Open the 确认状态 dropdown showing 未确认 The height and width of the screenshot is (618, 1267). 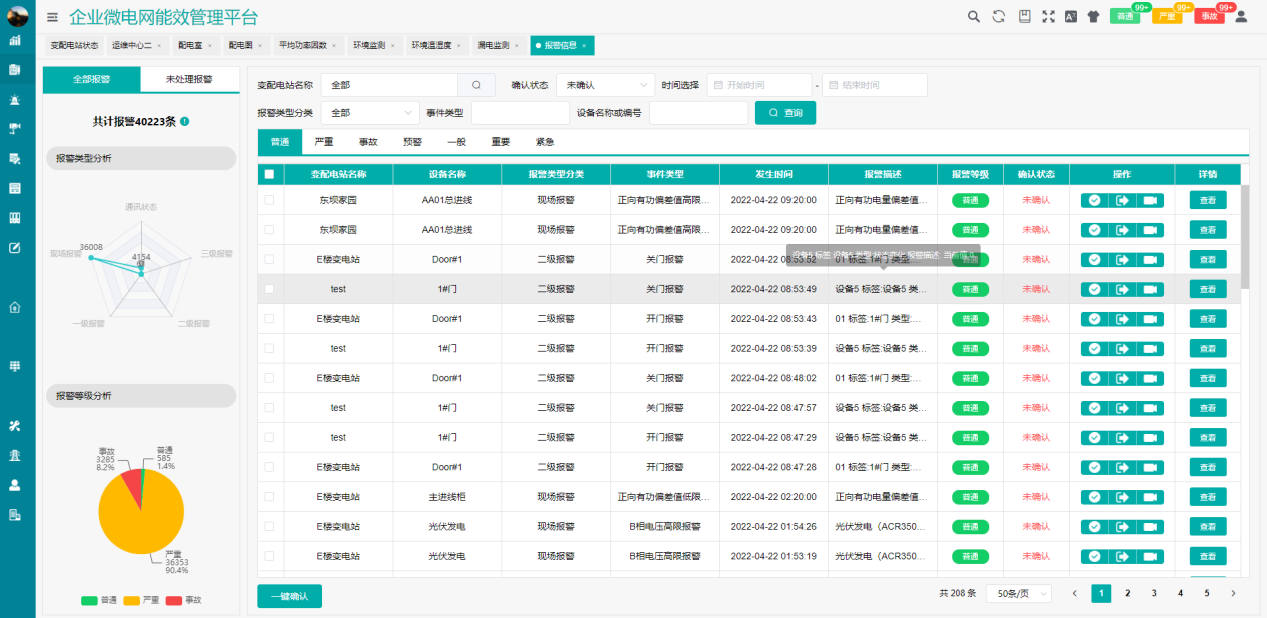click(x=605, y=85)
